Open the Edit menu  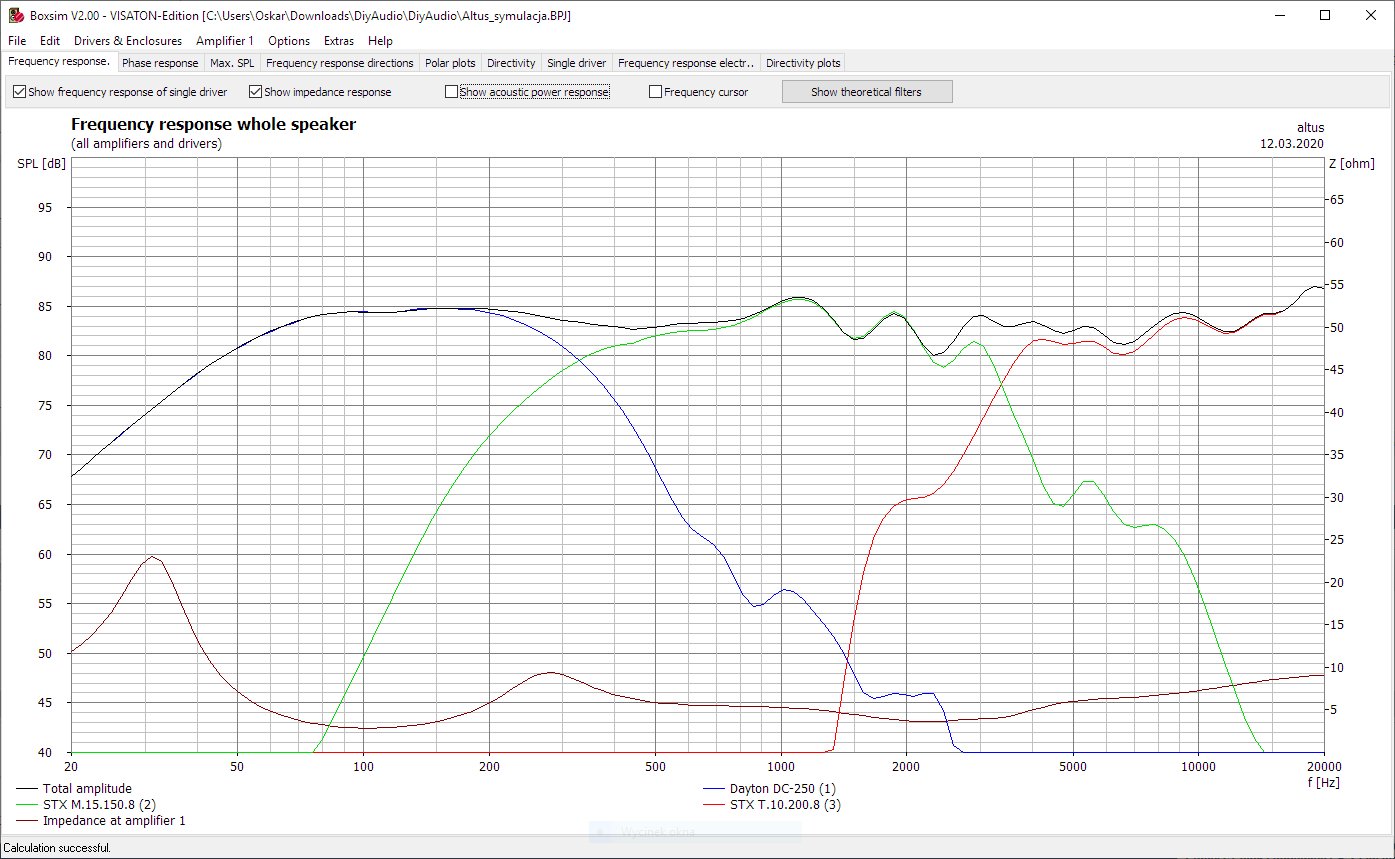click(50, 41)
